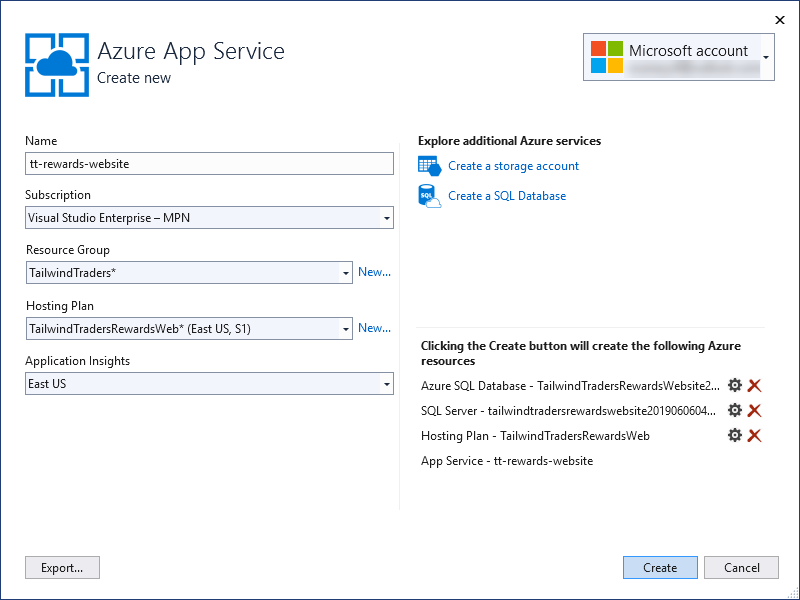Open settings gear for Hosting Plan resource
This screenshot has height=600, width=800.
click(x=734, y=435)
